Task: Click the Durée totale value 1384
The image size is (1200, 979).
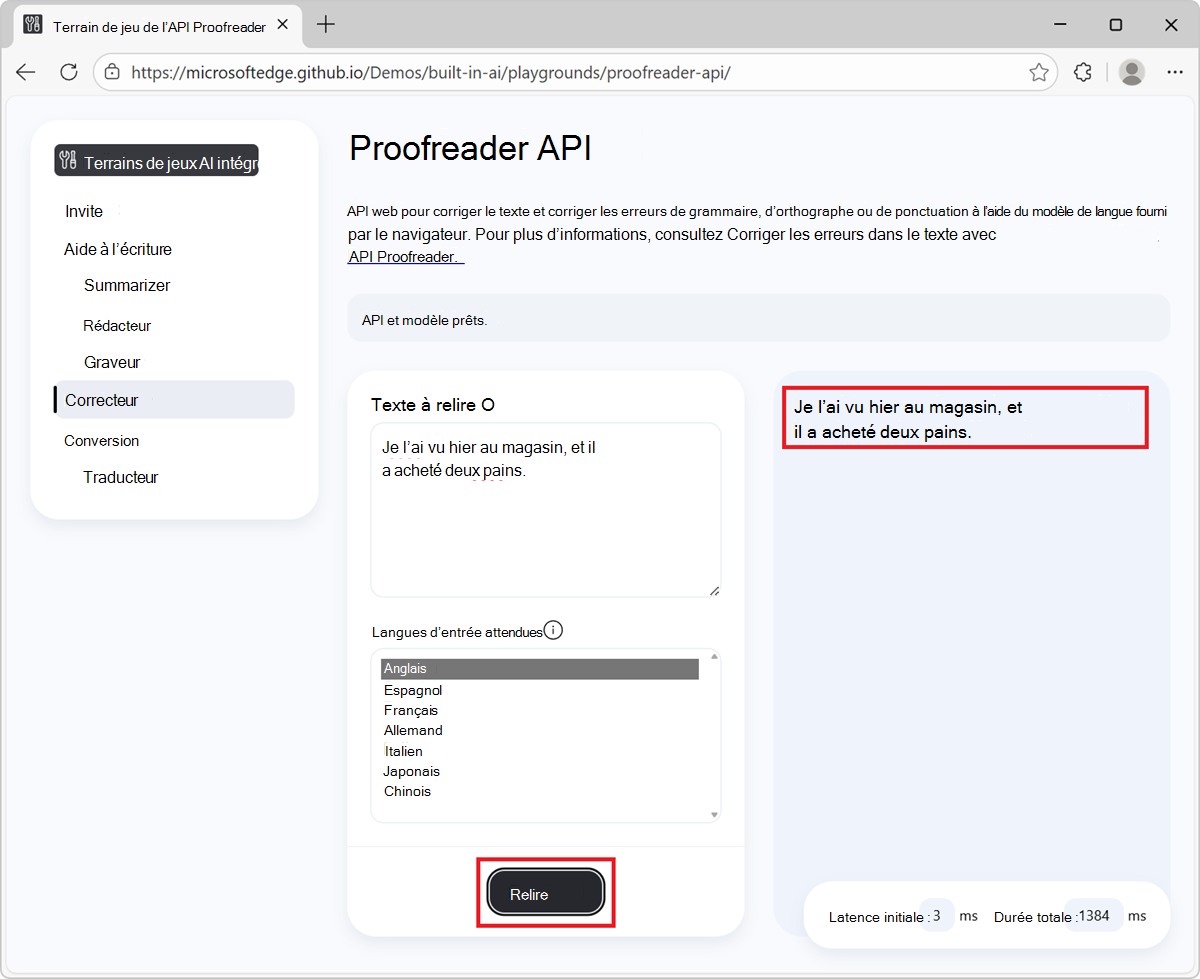Action: pos(1094,915)
